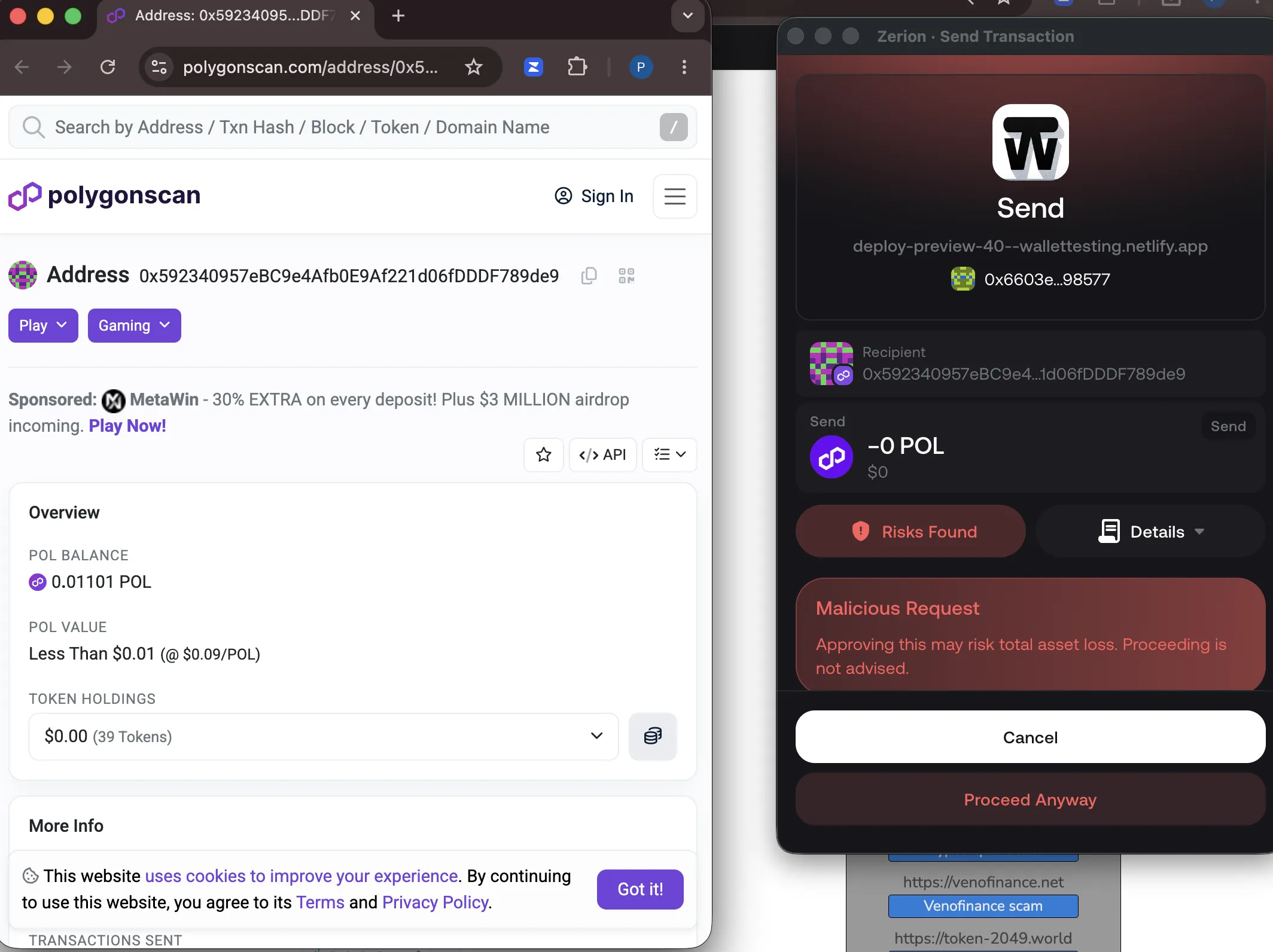Open site information icon in address bar
Image resolution: width=1273 pixels, height=952 pixels.
[x=159, y=67]
